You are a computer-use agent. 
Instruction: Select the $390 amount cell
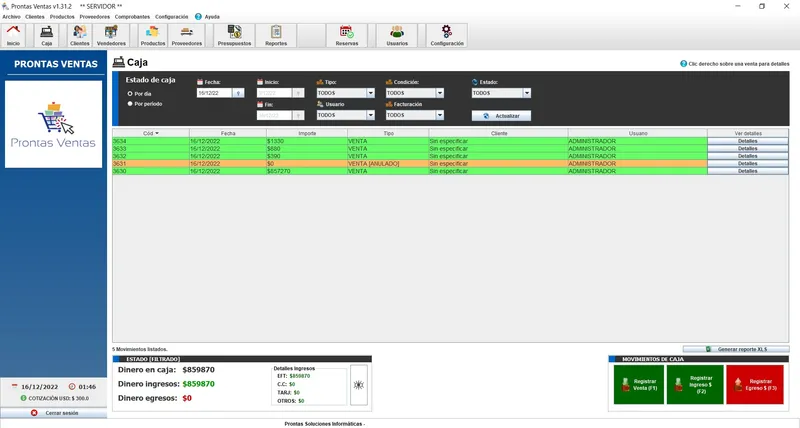point(307,156)
